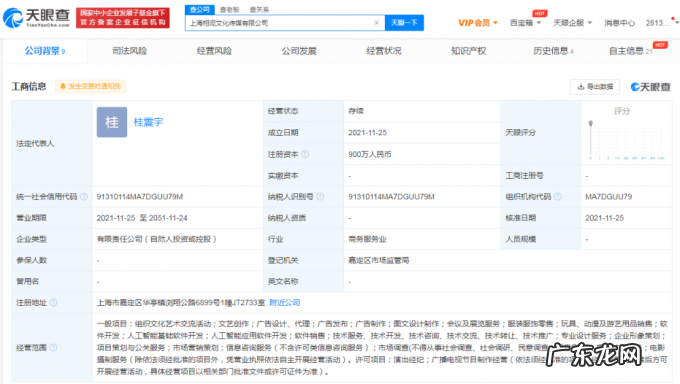Switch to the 知识产权 tab
This screenshot has width=680, height=384.
[x=468, y=51]
